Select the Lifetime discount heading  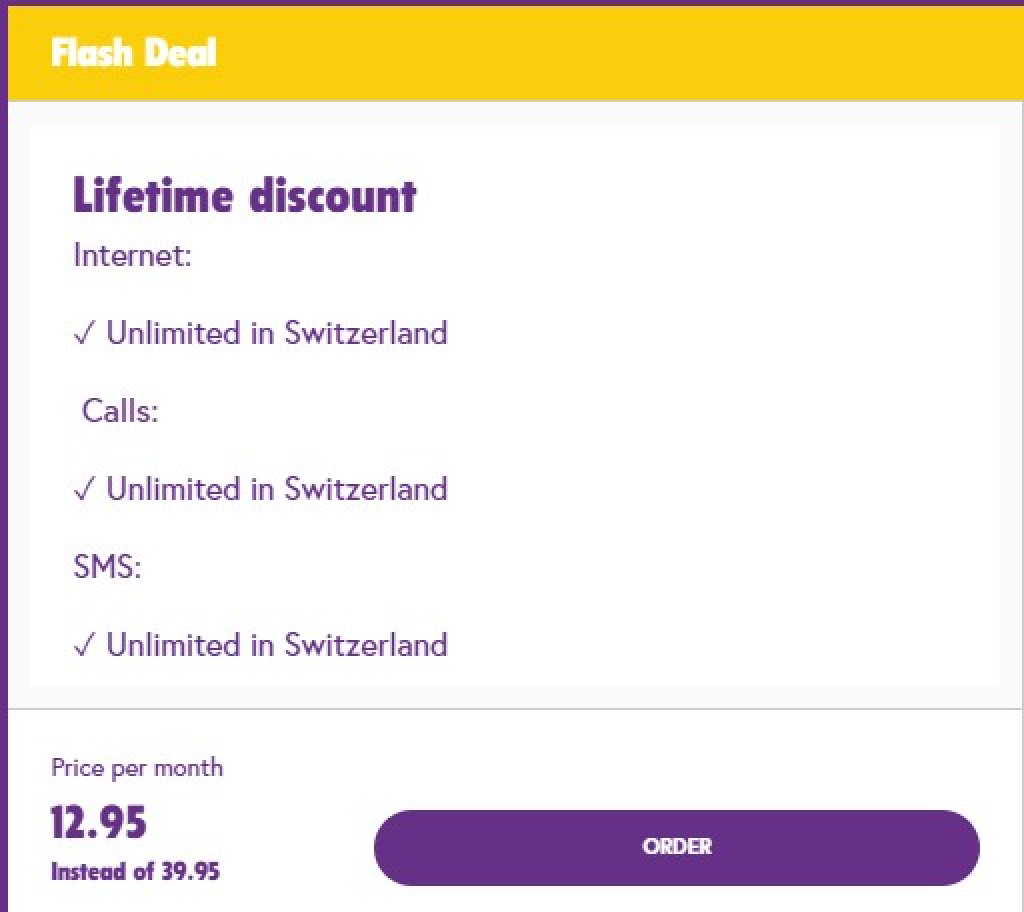(x=244, y=195)
